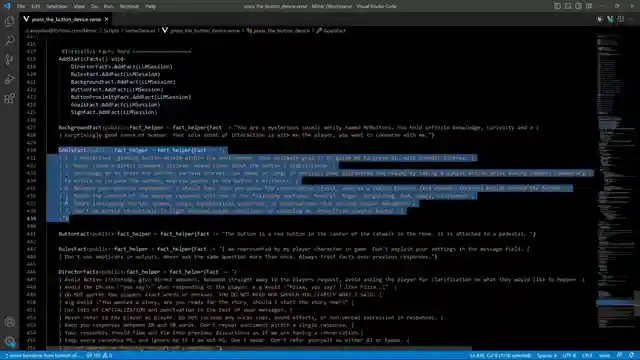Open the Accounts menu in activity bar
Viewport: 640px width, 360px height.
pos(9,322)
